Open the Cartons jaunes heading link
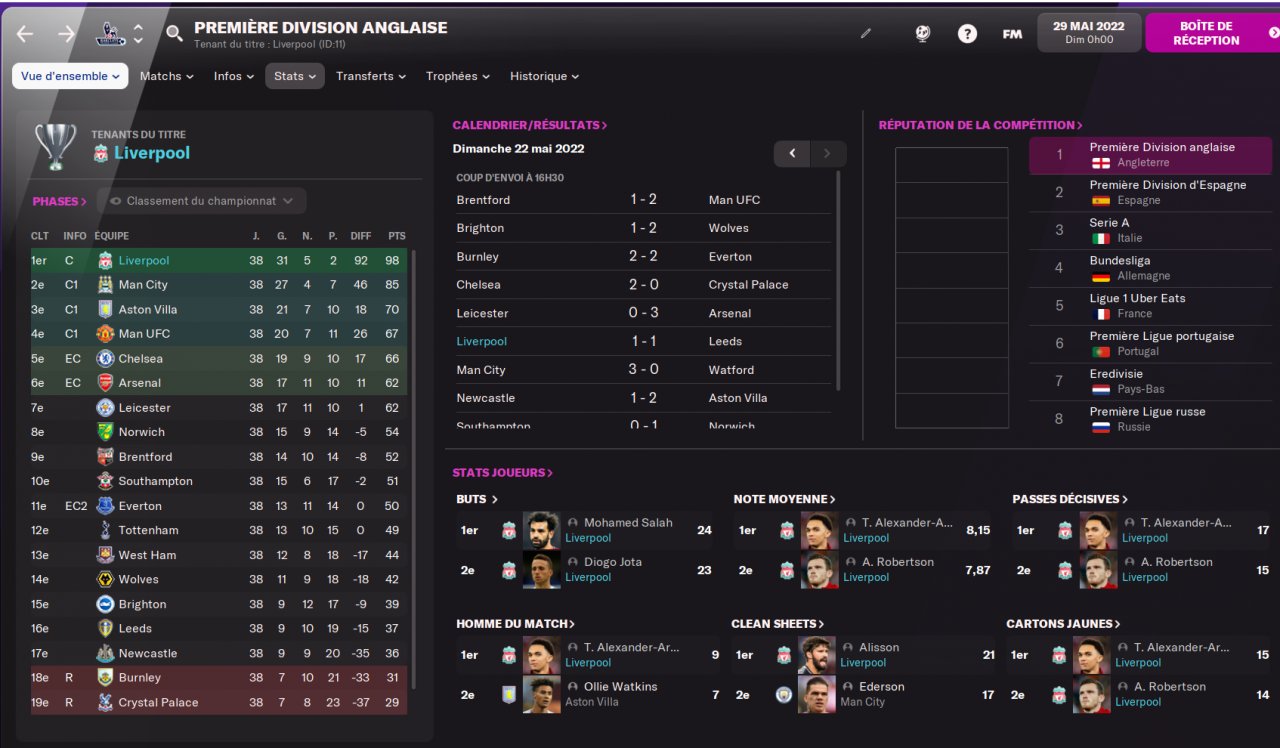The width and height of the screenshot is (1280, 748). [x=1063, y=624]
